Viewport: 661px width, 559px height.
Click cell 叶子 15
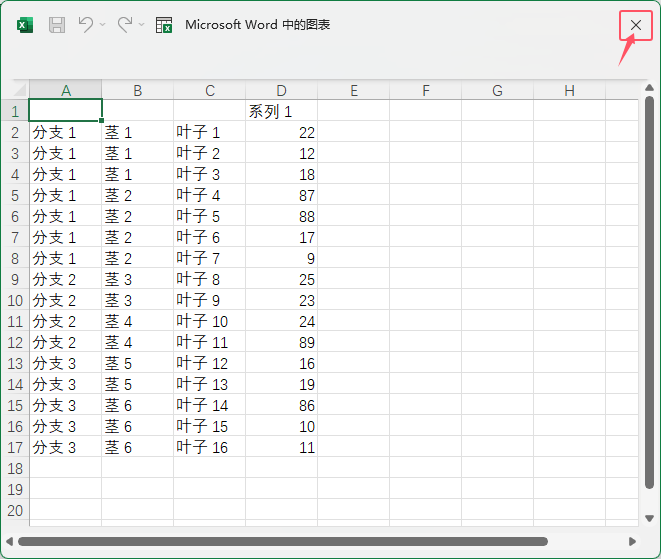pos(210,426)
